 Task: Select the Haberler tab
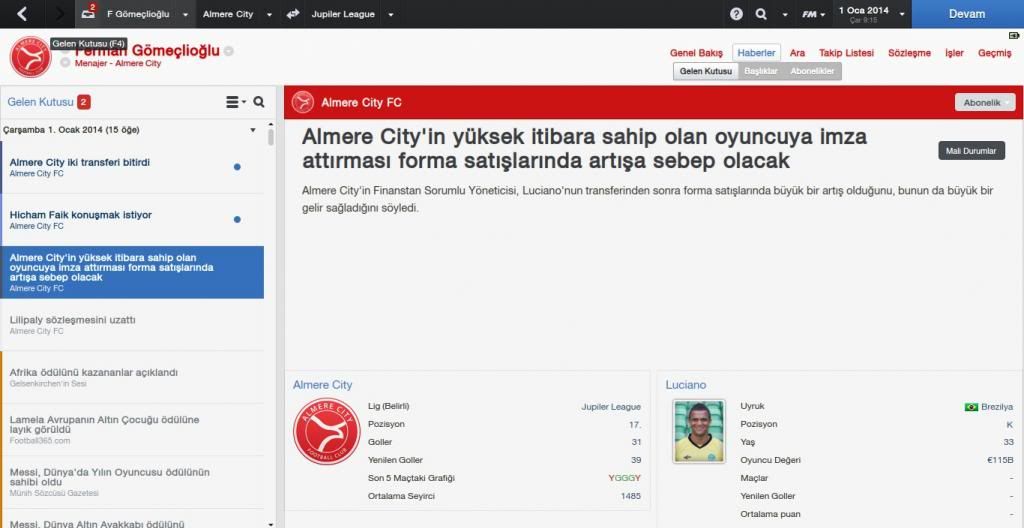click(x=756, y=53)
